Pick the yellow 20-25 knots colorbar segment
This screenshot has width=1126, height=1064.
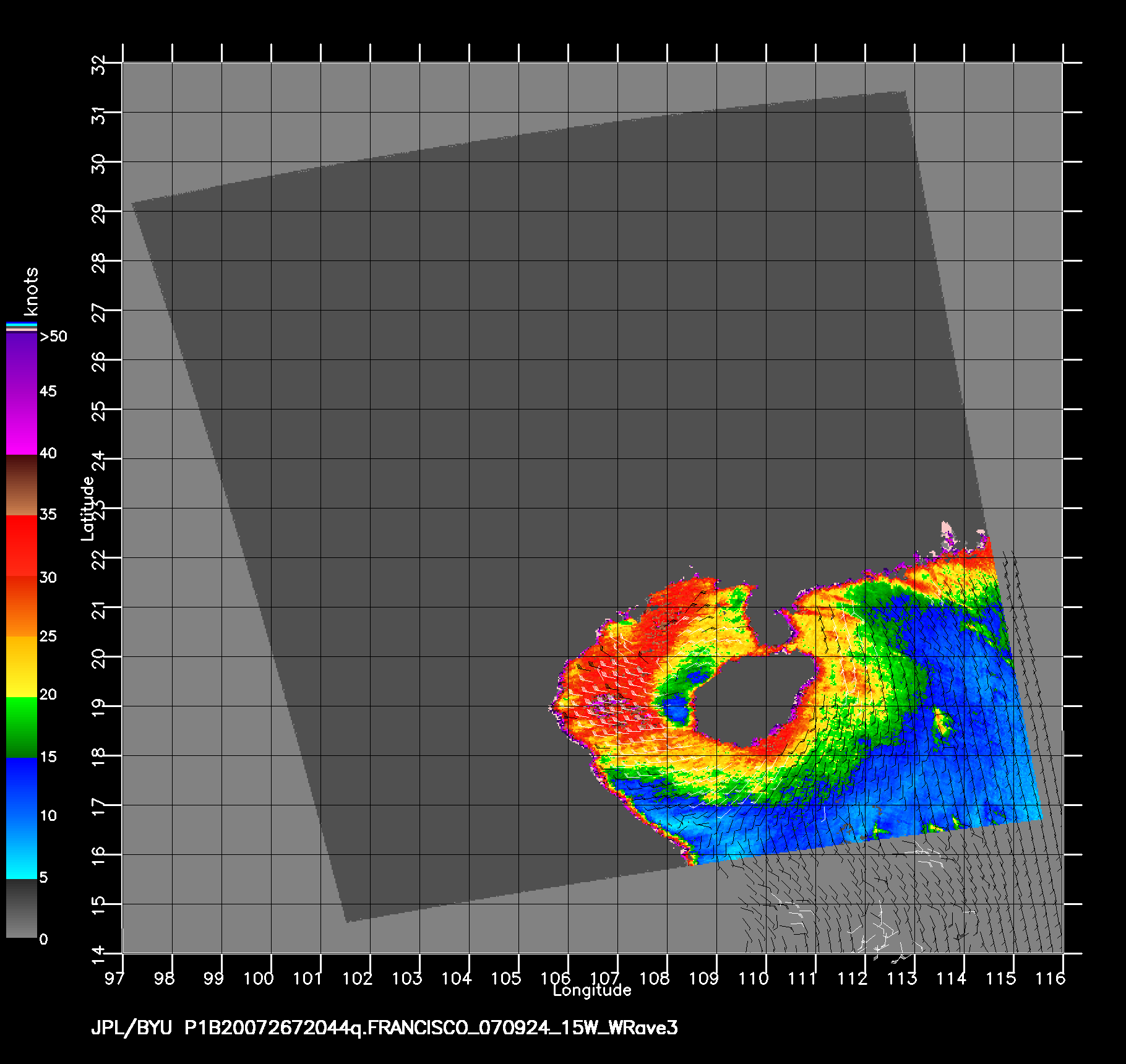click(x=22, y=667)
